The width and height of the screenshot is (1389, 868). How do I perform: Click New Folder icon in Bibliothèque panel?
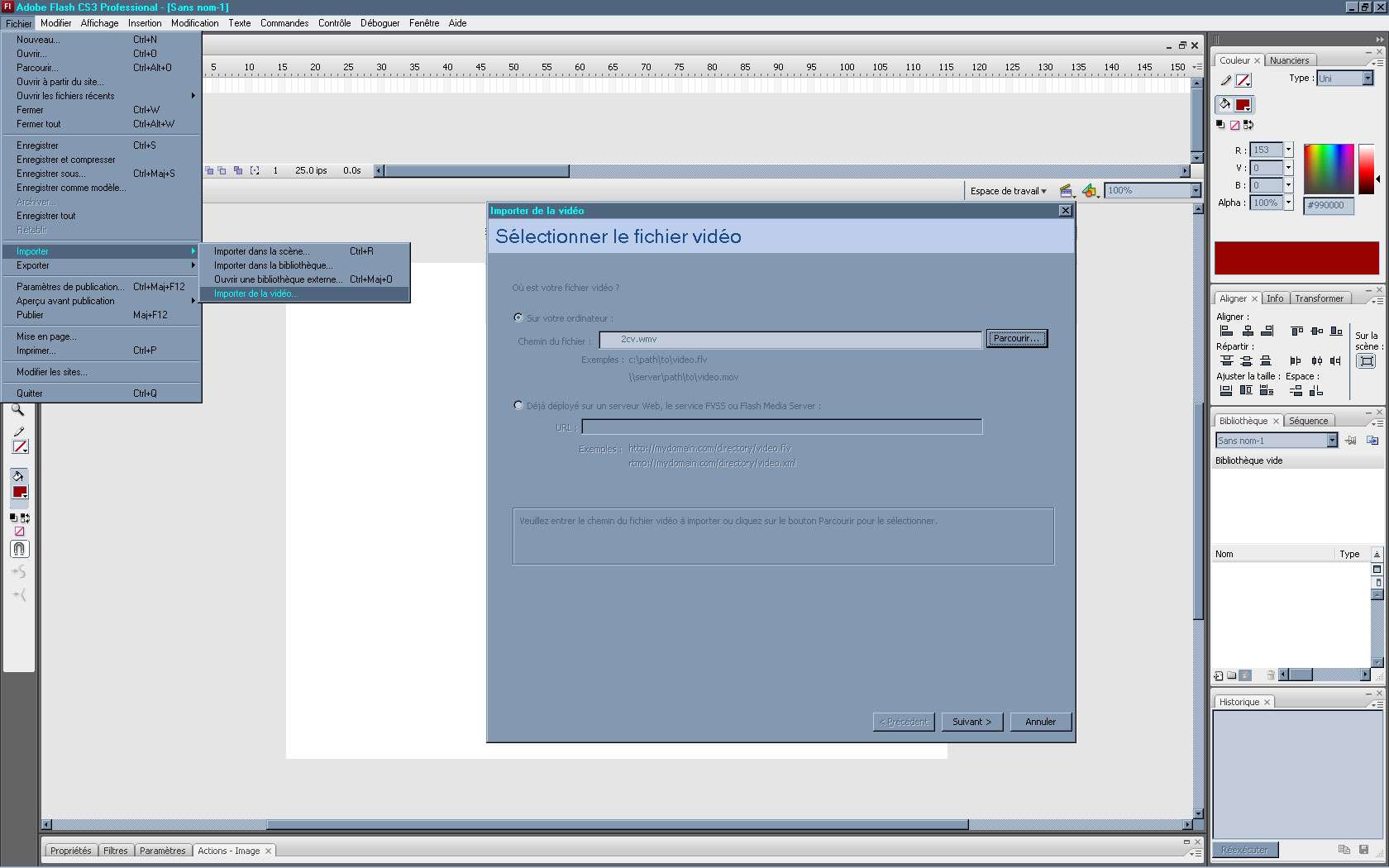coord(1232,675)
